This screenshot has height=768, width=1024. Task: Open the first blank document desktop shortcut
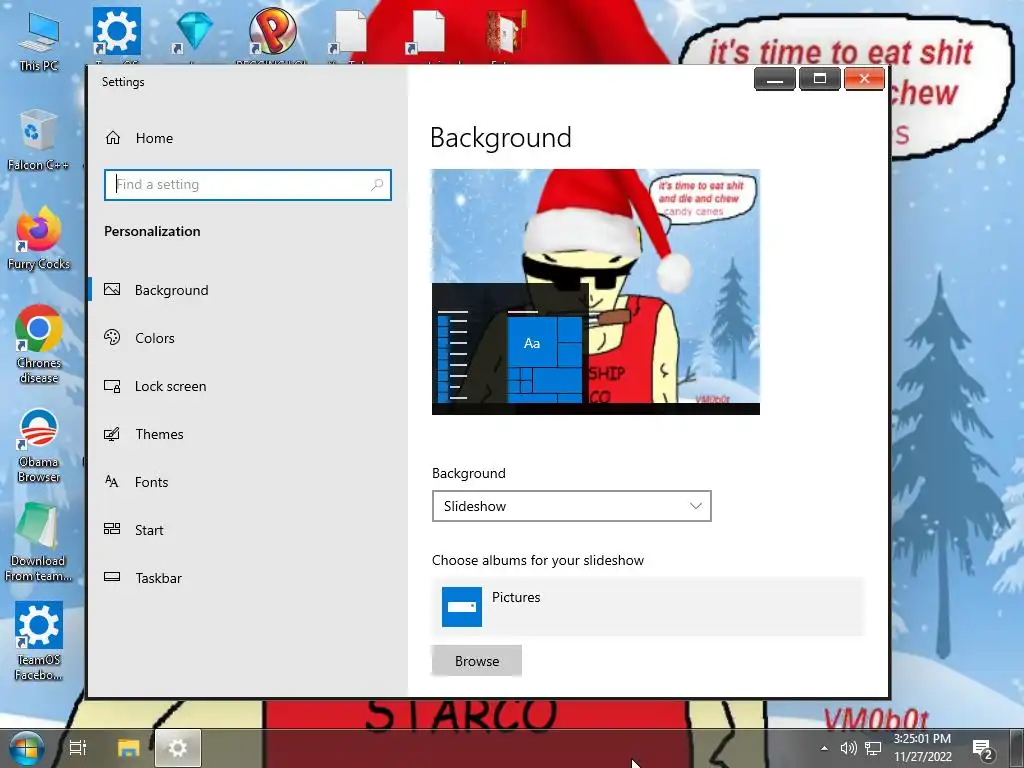click(x=350, y=31)
